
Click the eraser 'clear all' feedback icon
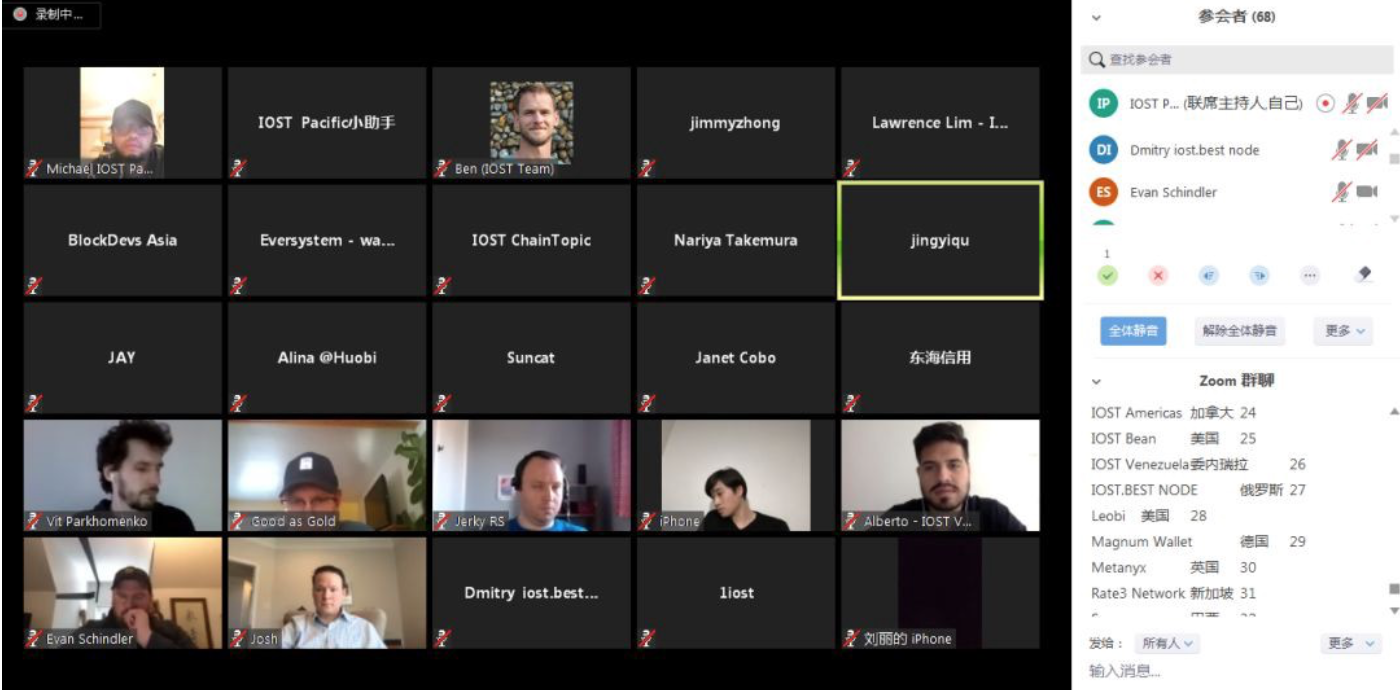coord(1363,274)
